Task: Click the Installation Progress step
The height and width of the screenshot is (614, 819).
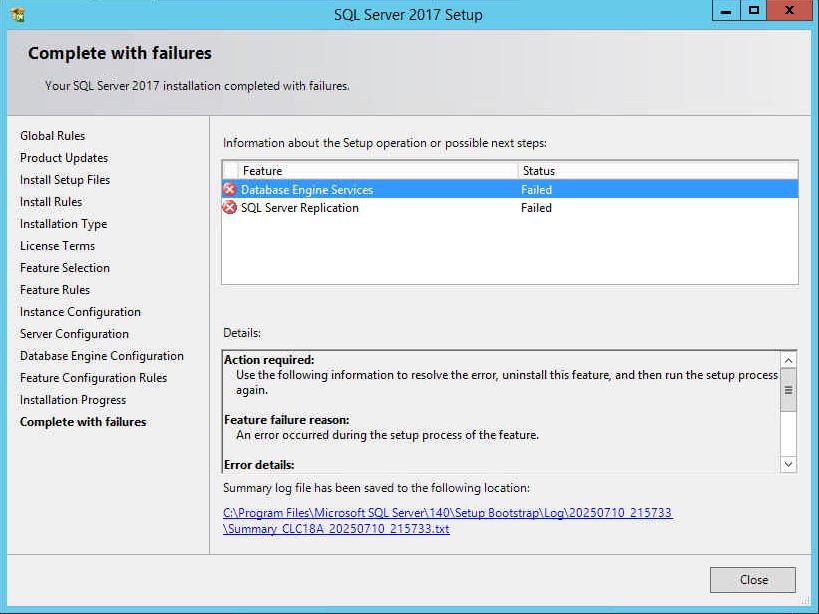Action: click(x=73, y=399)
